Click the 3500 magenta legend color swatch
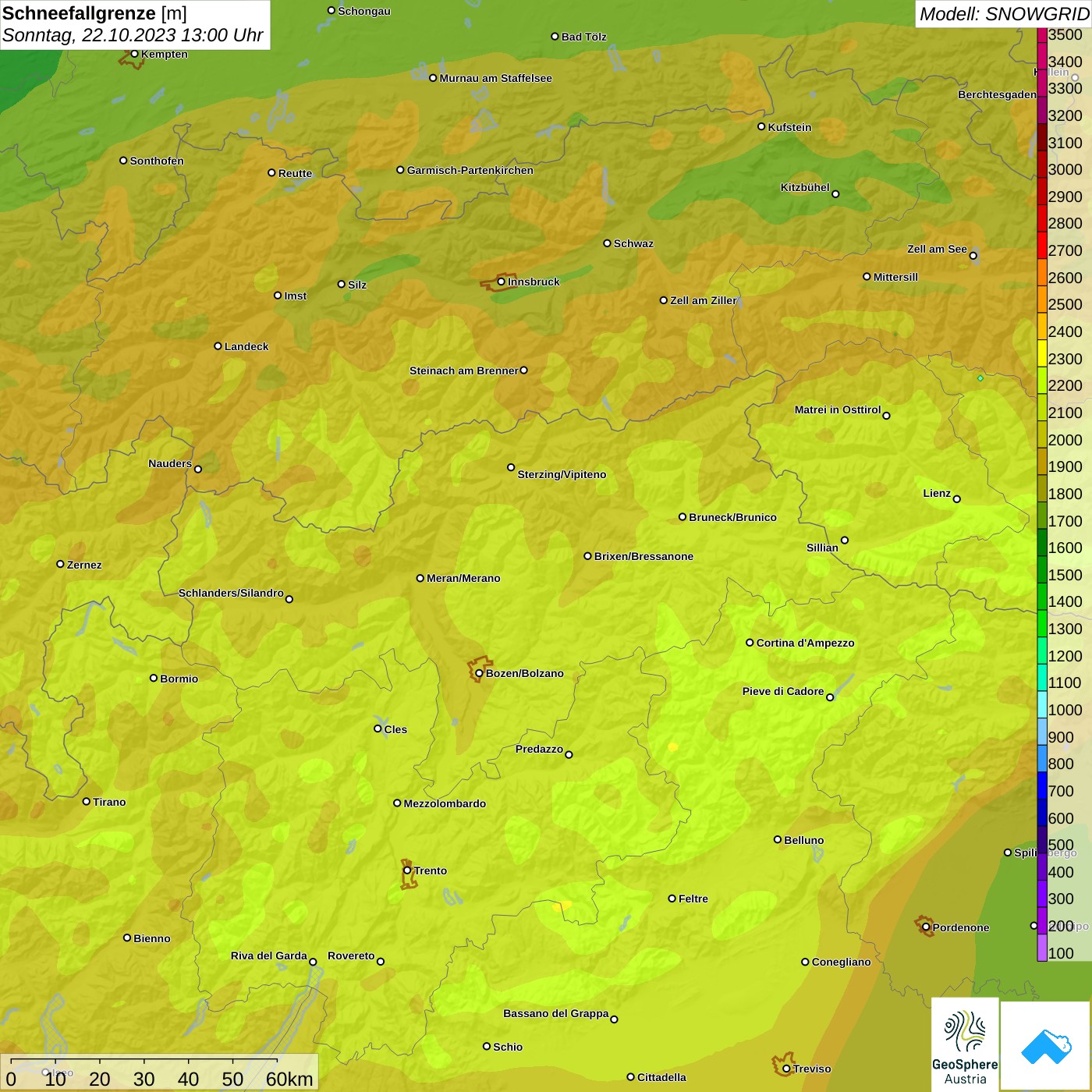 1042,34
